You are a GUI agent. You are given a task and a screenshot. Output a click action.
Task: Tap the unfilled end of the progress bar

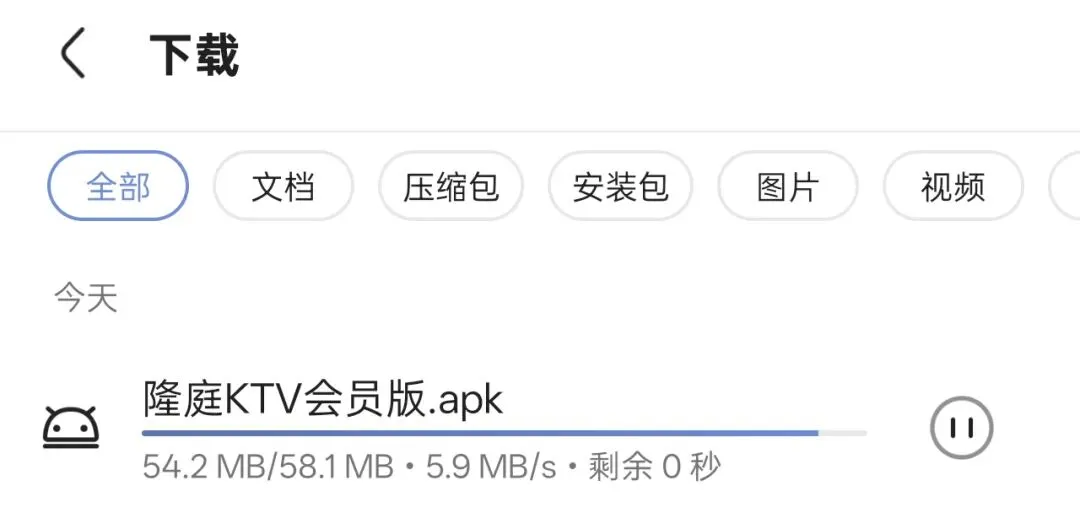point(842,433)
